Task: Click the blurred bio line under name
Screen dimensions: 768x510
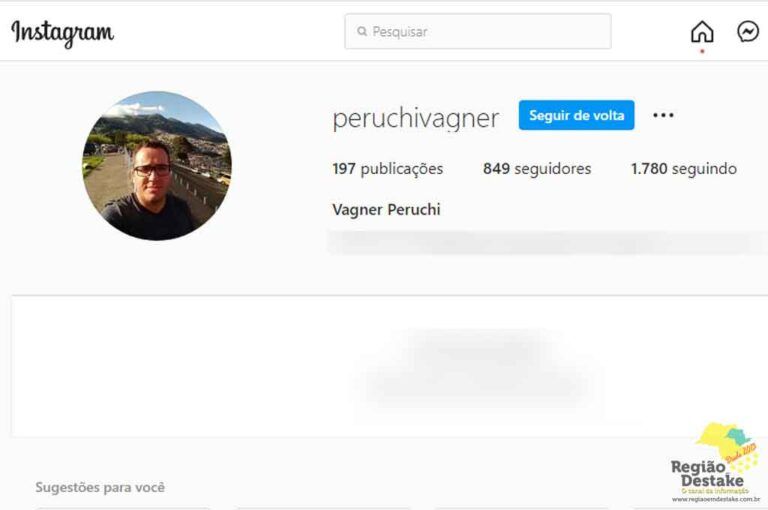Action: (x=548, y=242)
